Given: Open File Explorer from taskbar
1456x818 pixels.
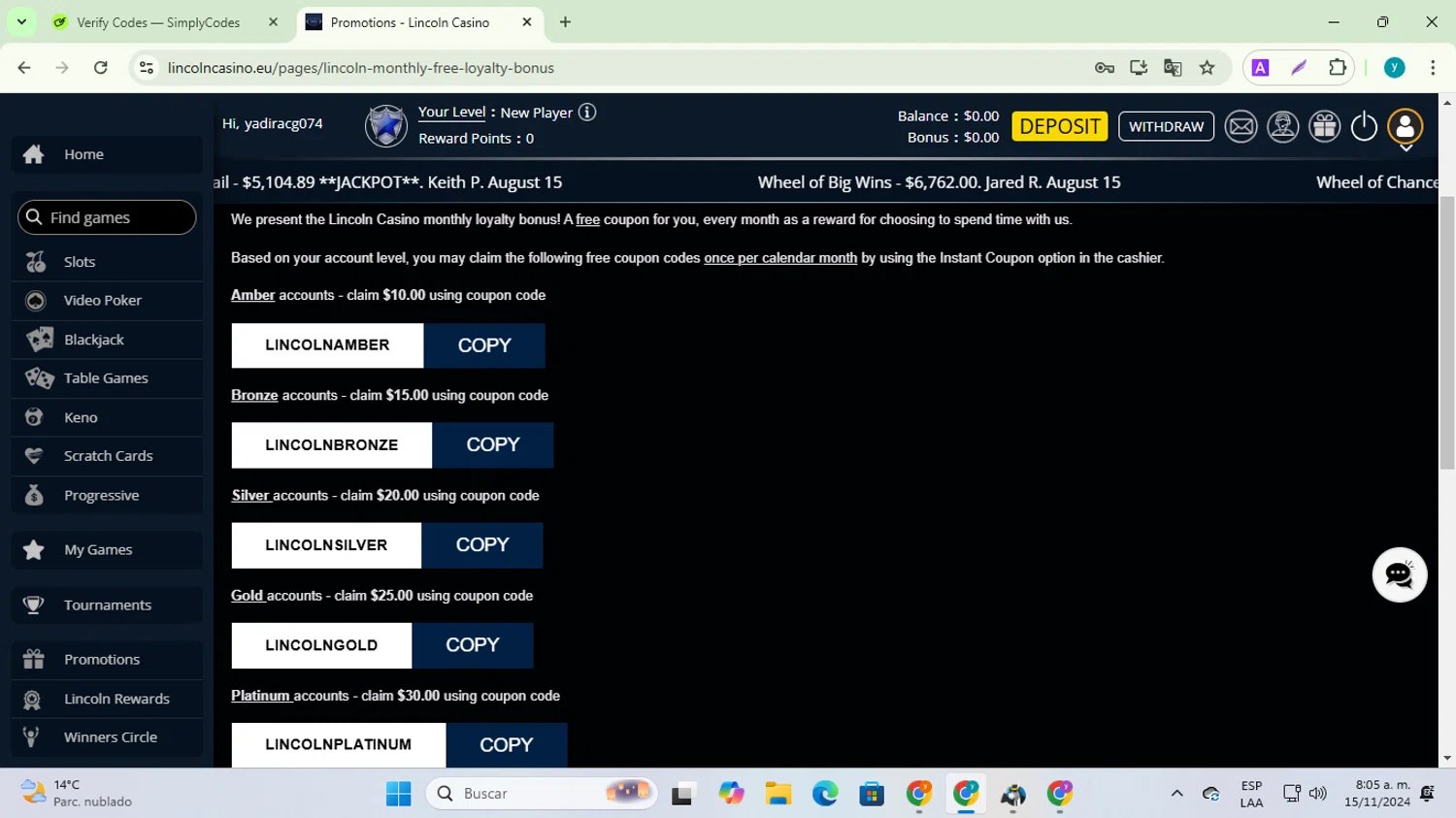Looking at the screenshot, I should coord(778,794).
